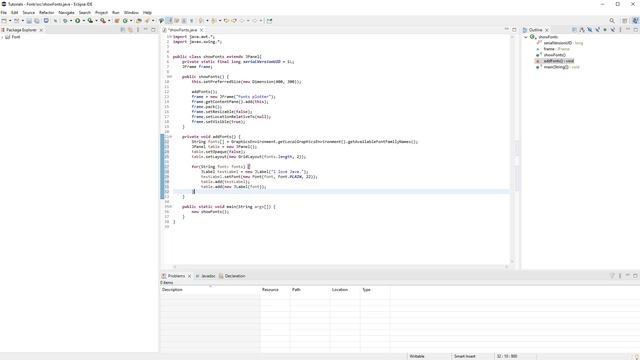Open the Source menu
The image size is (640, 360).
tap(29, 13)
